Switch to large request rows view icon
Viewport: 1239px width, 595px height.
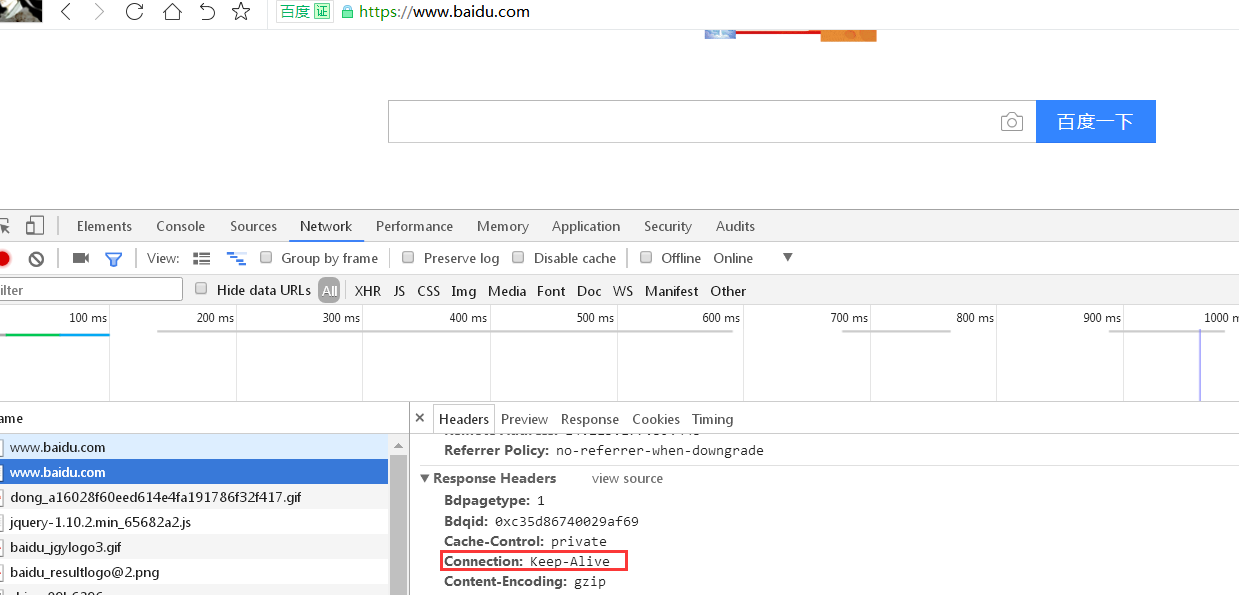coord(202,258)
